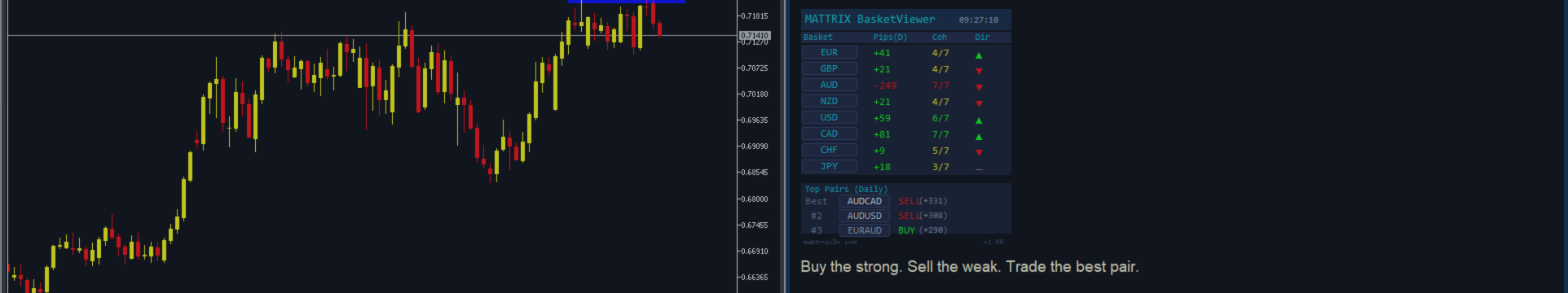1568x293 pixels.
Task: Select the GBP basket button
Action: pyautogui.click(x=829, y=68)
